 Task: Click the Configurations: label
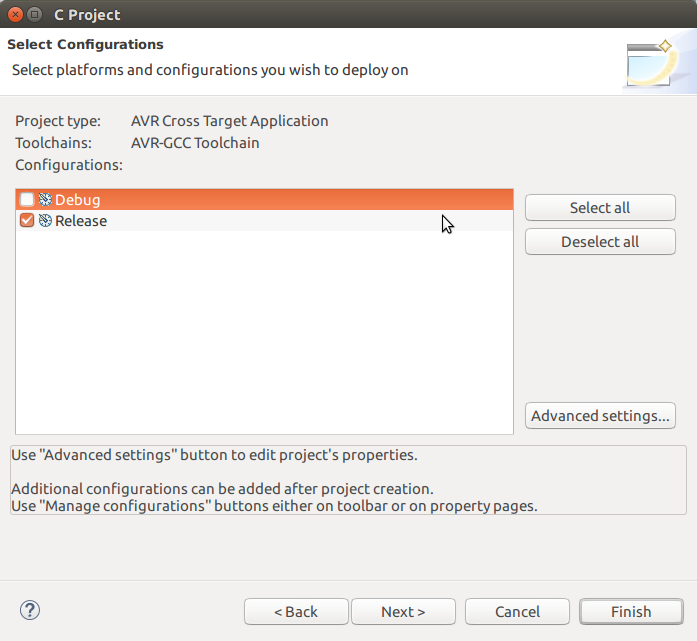[x=69, y=165]
